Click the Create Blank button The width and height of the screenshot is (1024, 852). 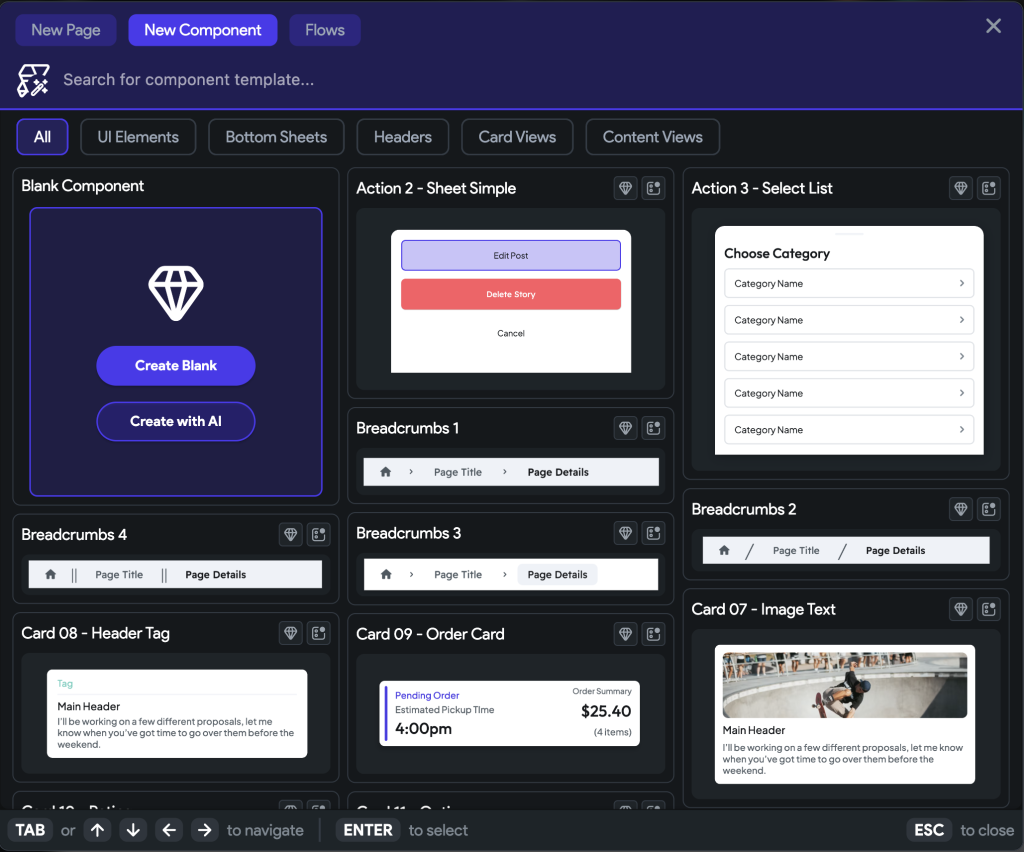[x=176, y=366]
